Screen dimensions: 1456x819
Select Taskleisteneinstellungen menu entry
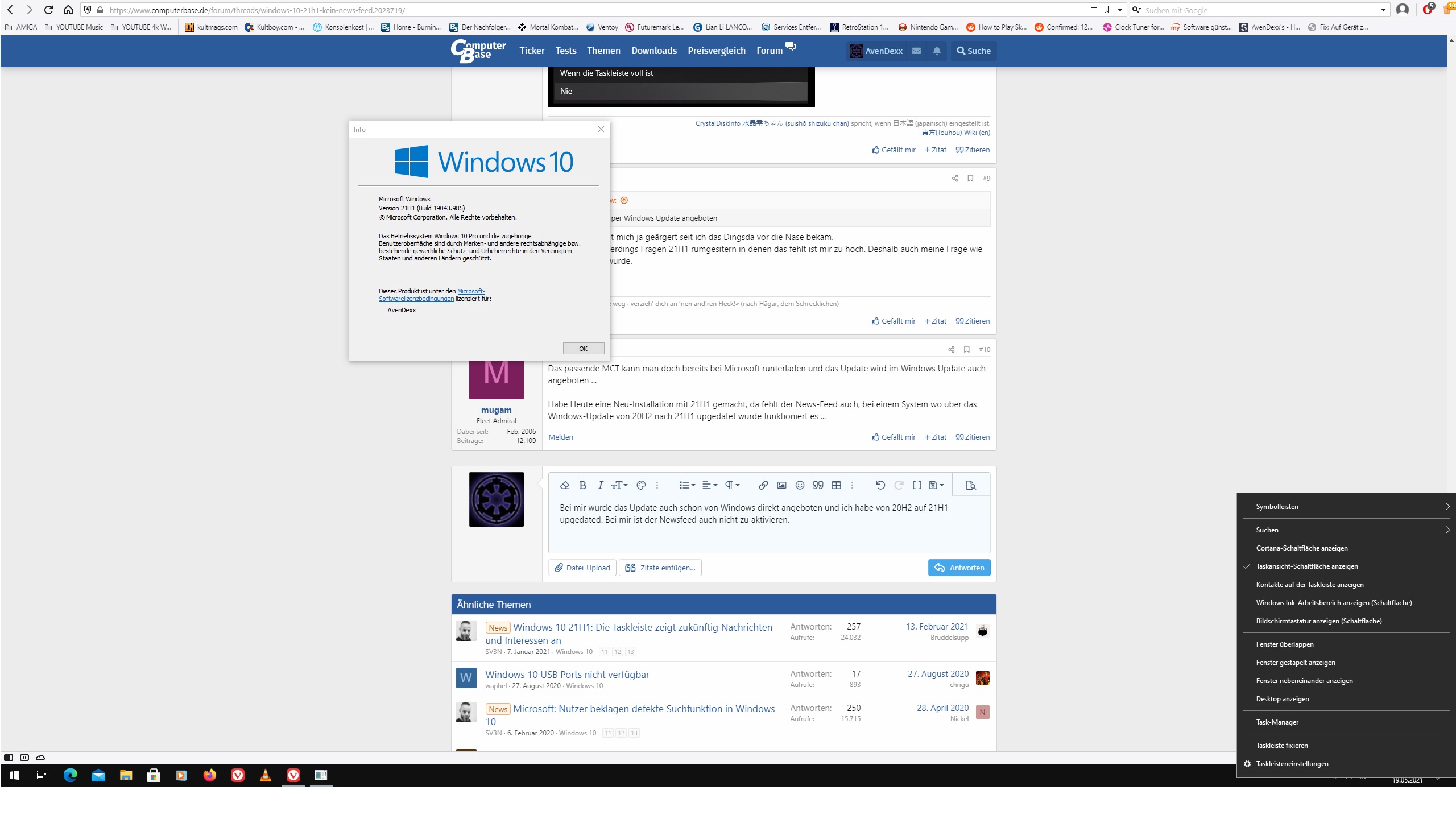click(1292, 764)
